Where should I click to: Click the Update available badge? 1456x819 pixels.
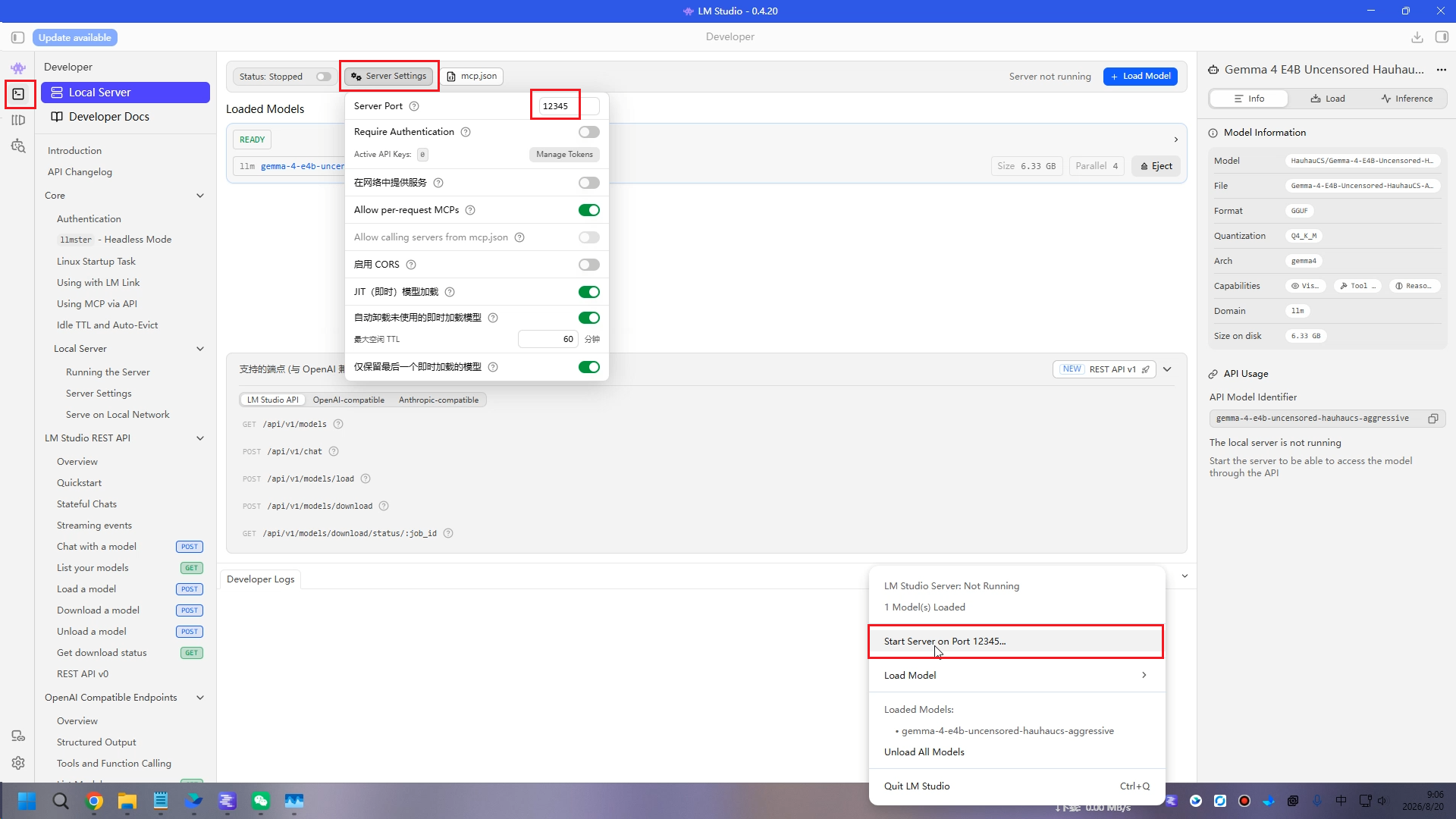tap(75, 38)
